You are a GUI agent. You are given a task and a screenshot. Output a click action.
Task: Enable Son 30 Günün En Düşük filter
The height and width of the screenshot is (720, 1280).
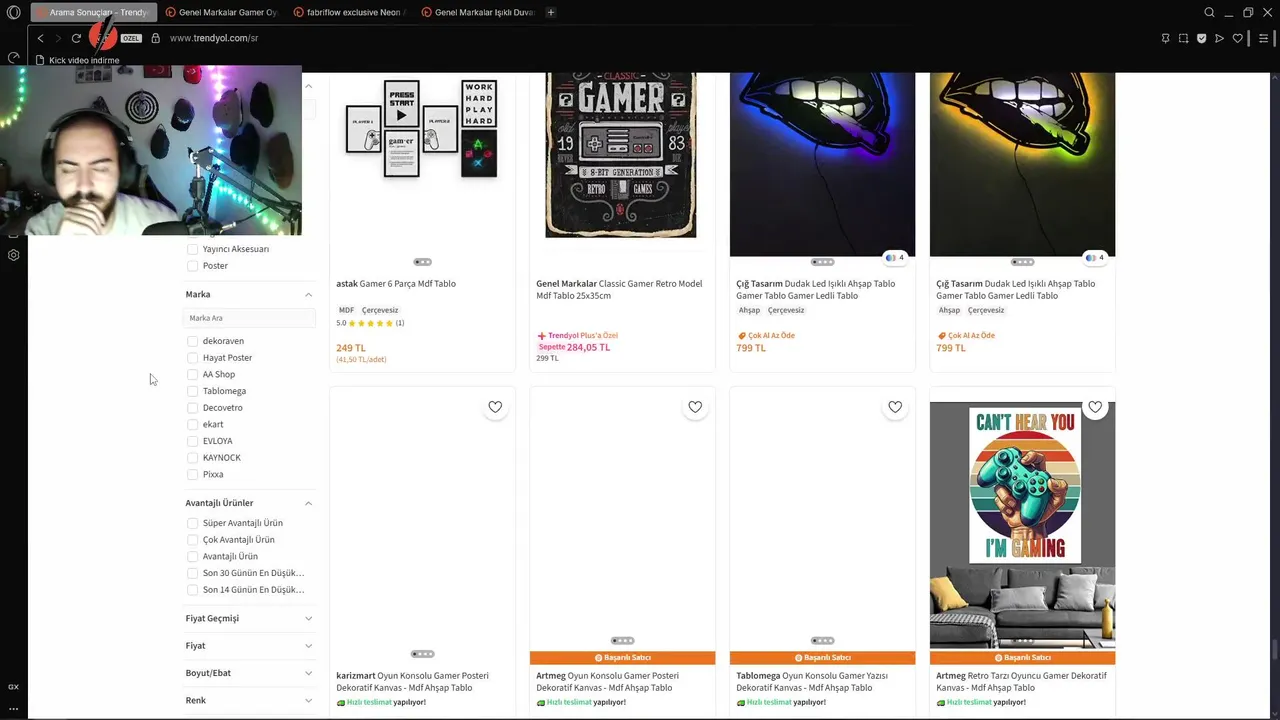pyautogui.click(x=193, y=573)
